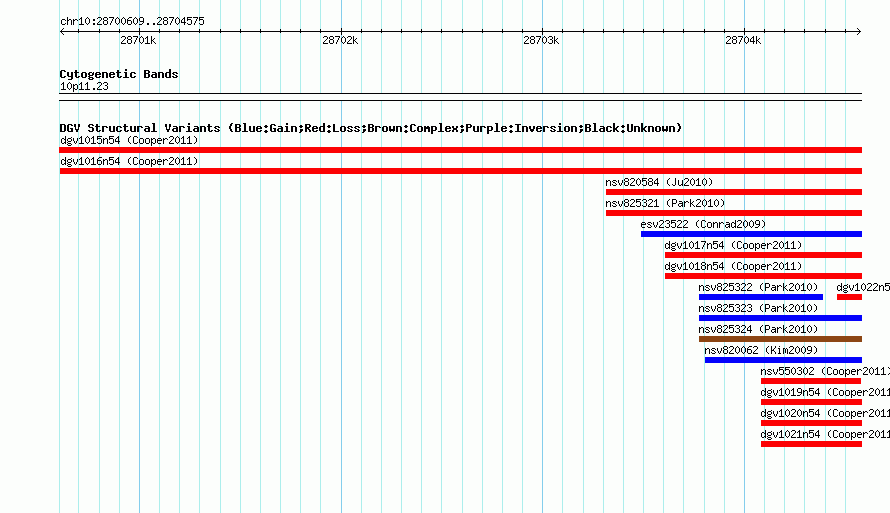Click the short dgv1022n54 red bar
890x513 pixels.
pos(849,297)
